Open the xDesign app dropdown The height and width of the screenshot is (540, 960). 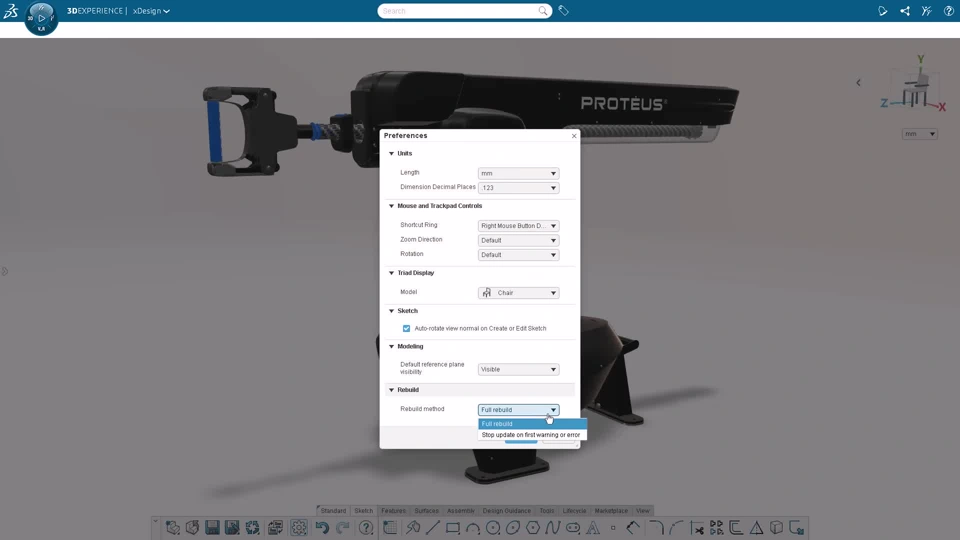pos(151,11)
